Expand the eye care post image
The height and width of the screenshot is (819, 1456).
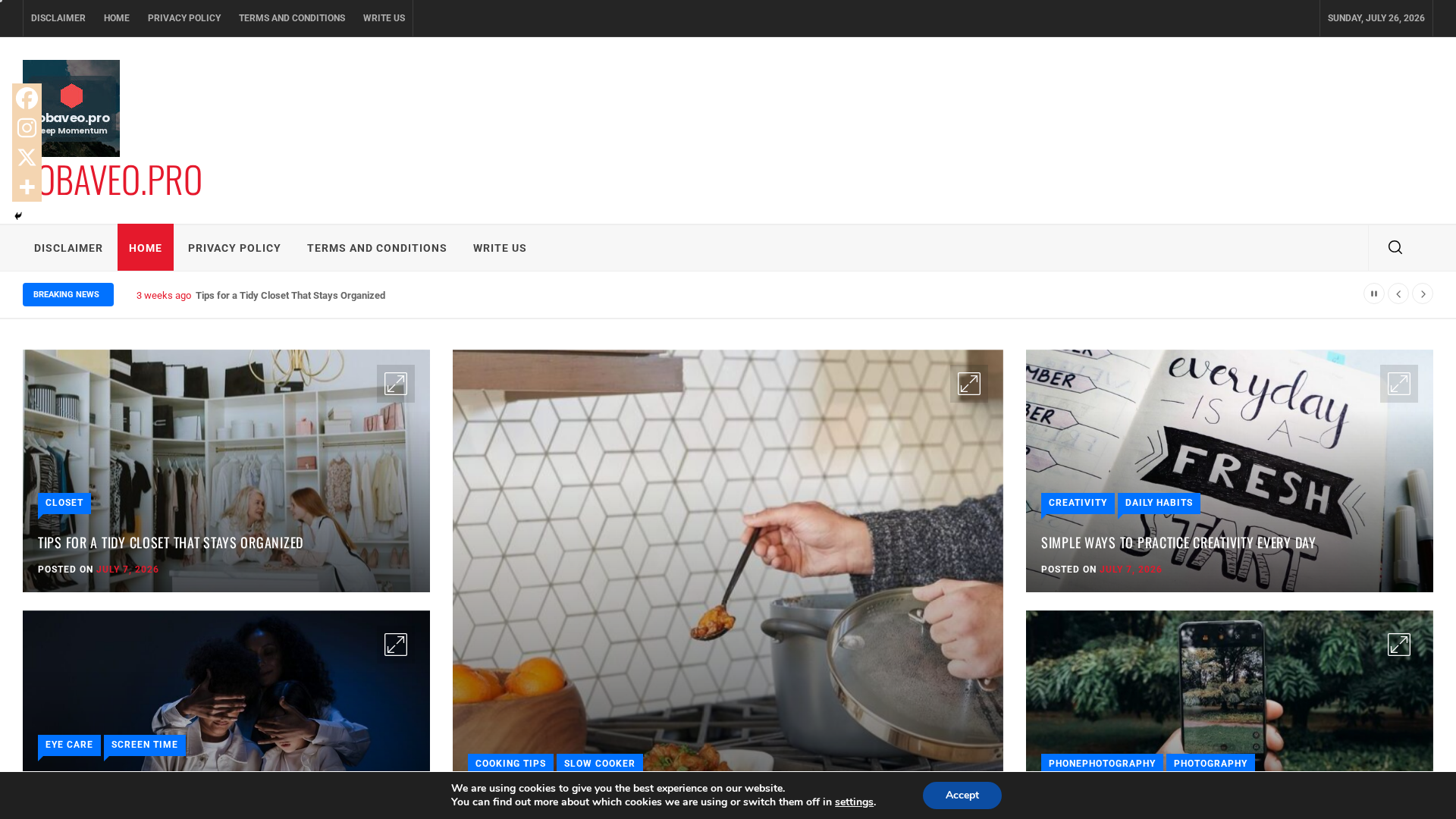coord(395,645)
